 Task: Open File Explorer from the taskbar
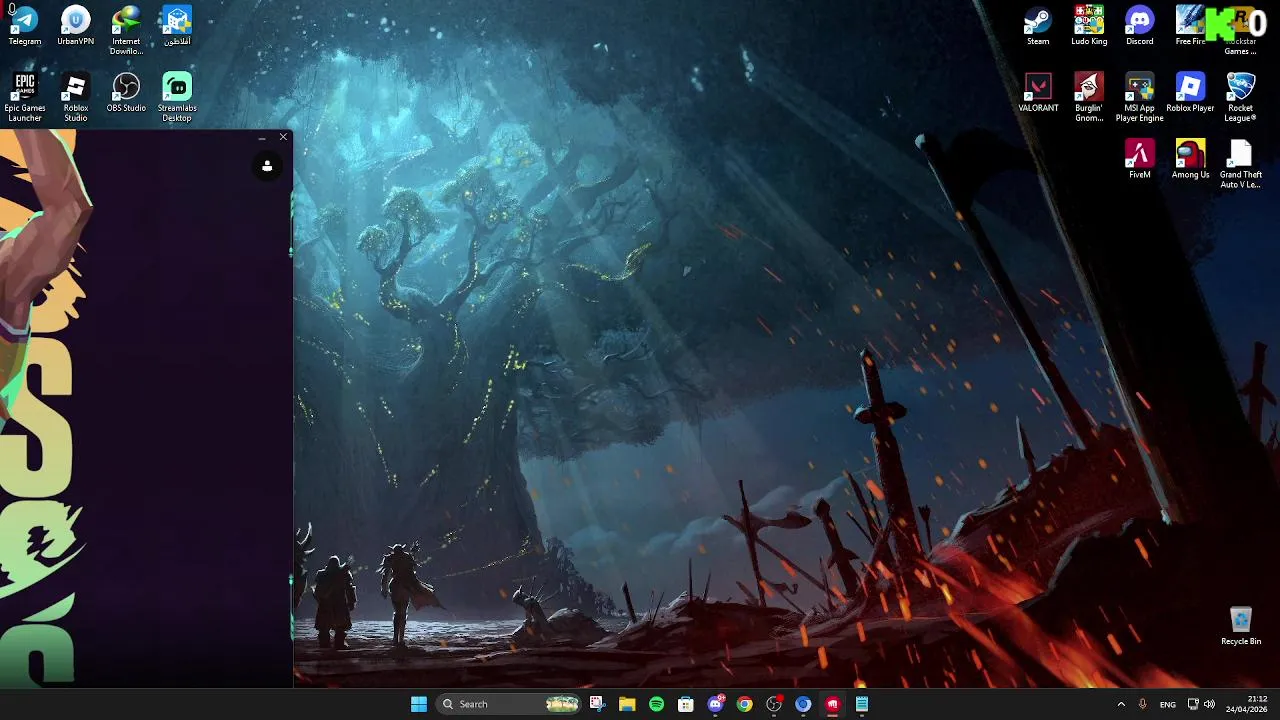(x=627, y=704)
